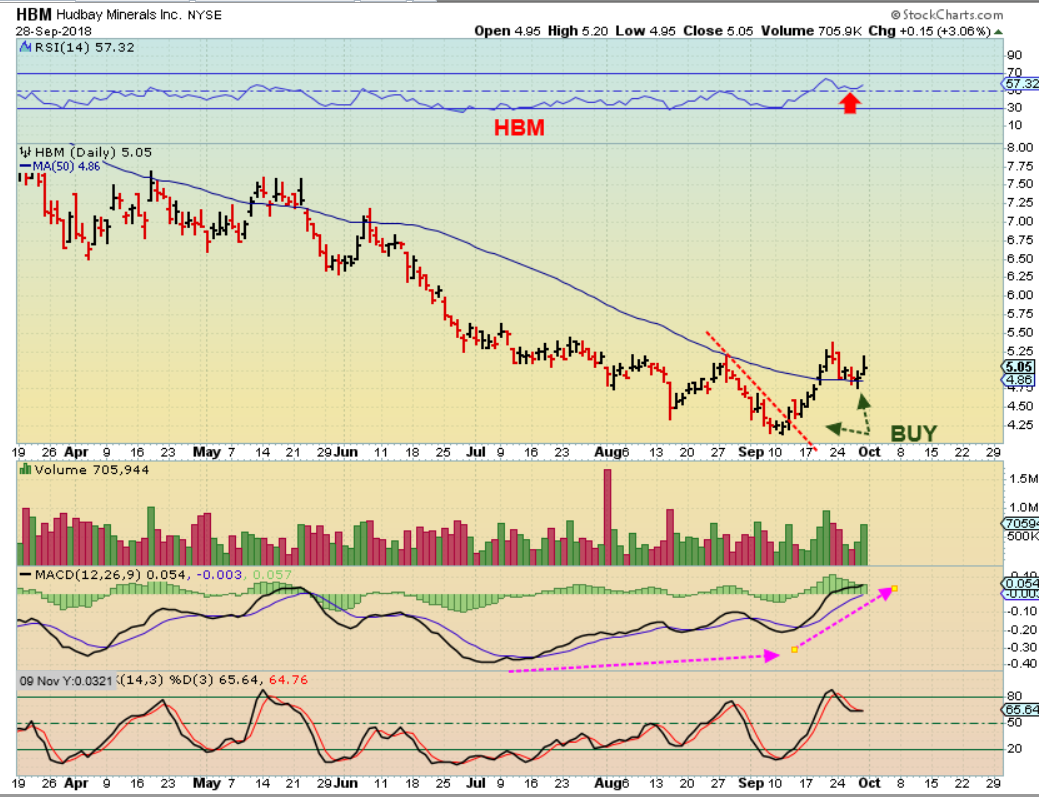Click the 6.00 price axis label

tap(1019, 295)
